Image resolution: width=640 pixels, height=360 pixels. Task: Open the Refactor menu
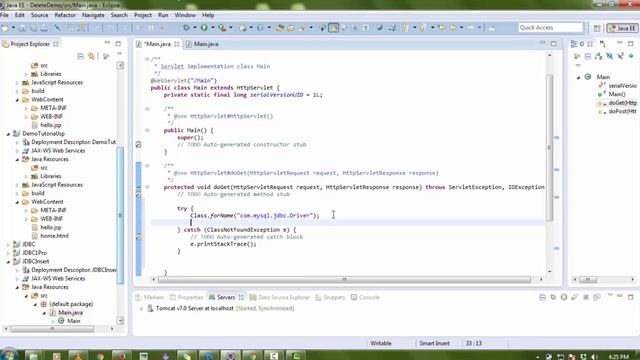pos(65,15)
